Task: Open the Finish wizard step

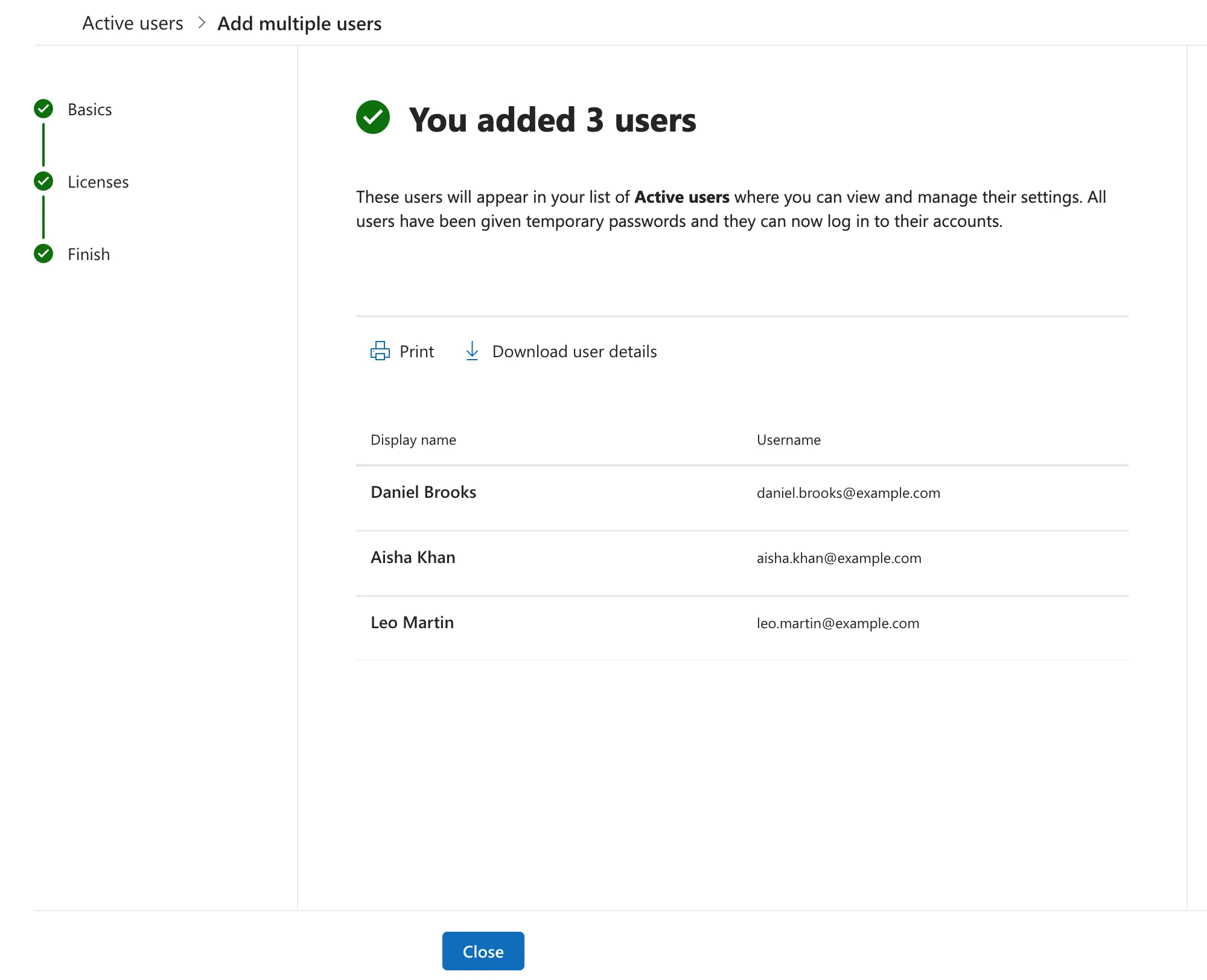Action: [89, 255]
